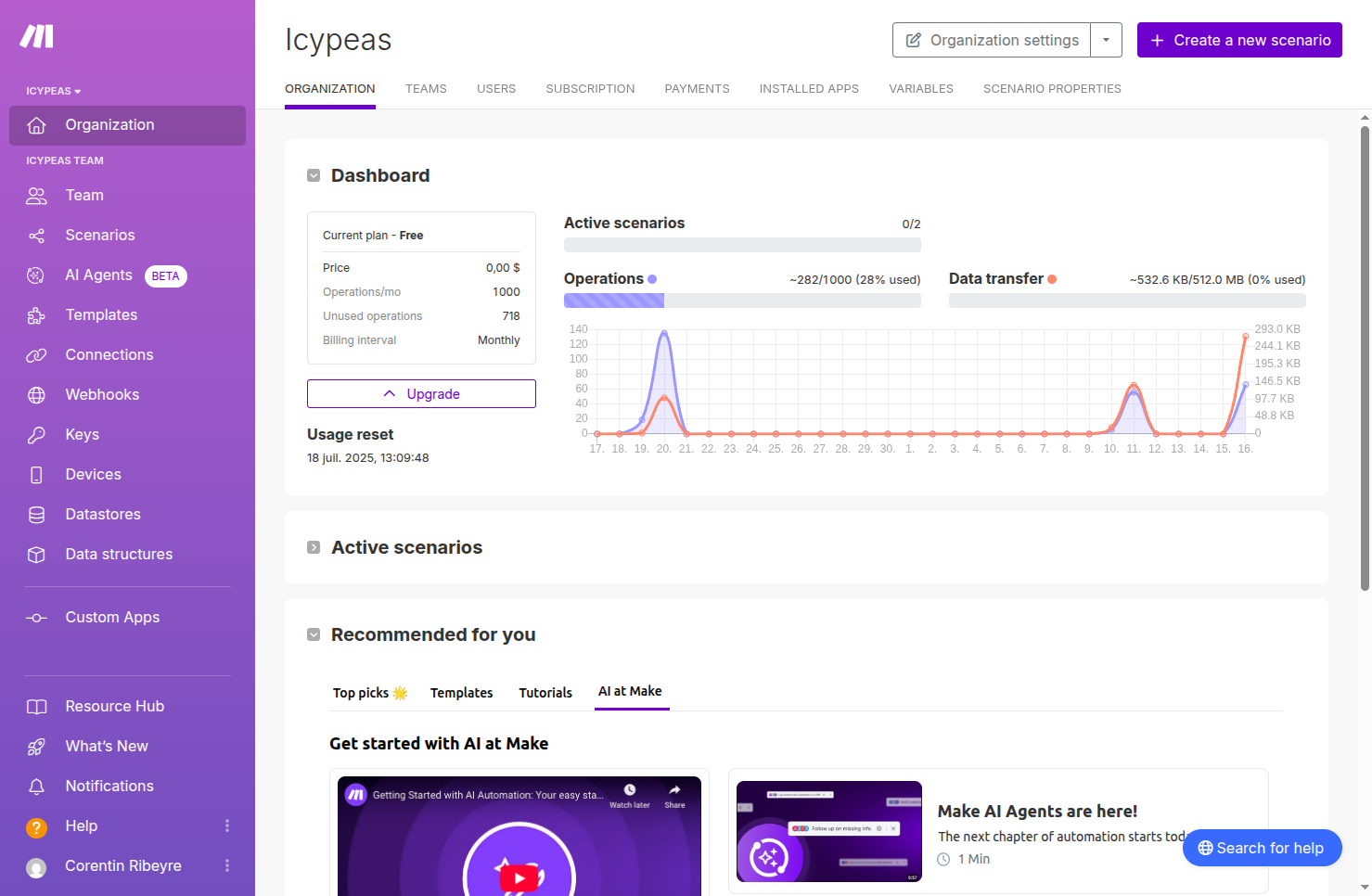Open more options next to Corentin Ribeyre

coord(227,865)
